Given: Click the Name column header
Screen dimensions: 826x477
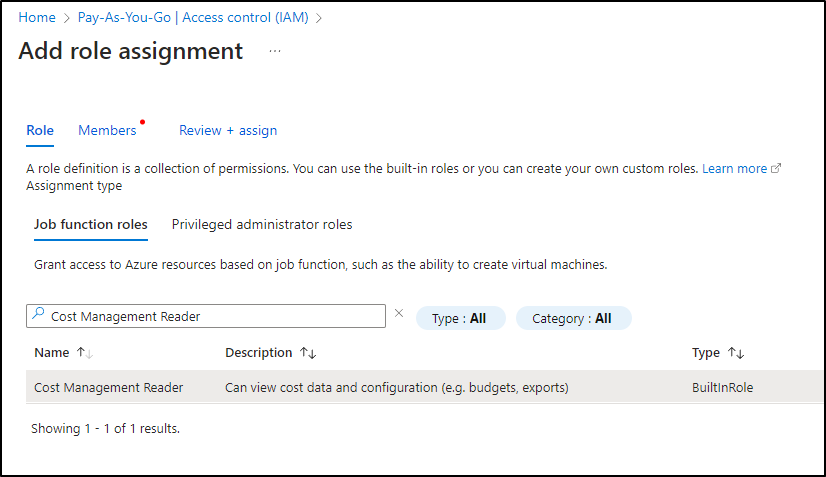Looking at the screenshot, I should tap(52, 353).
